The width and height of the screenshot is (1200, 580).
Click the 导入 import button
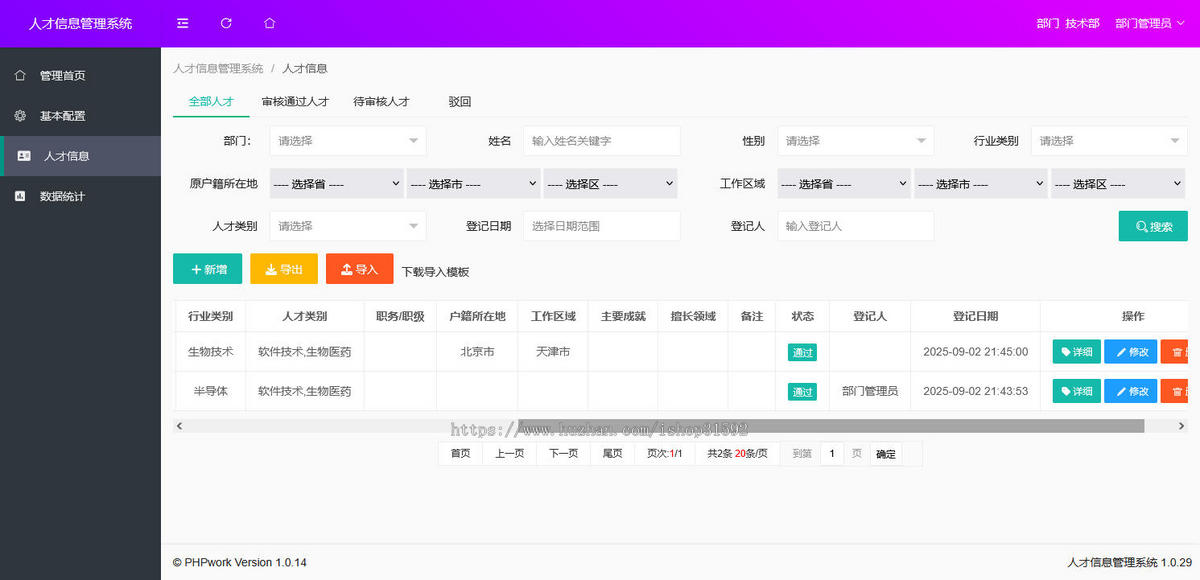360,269
